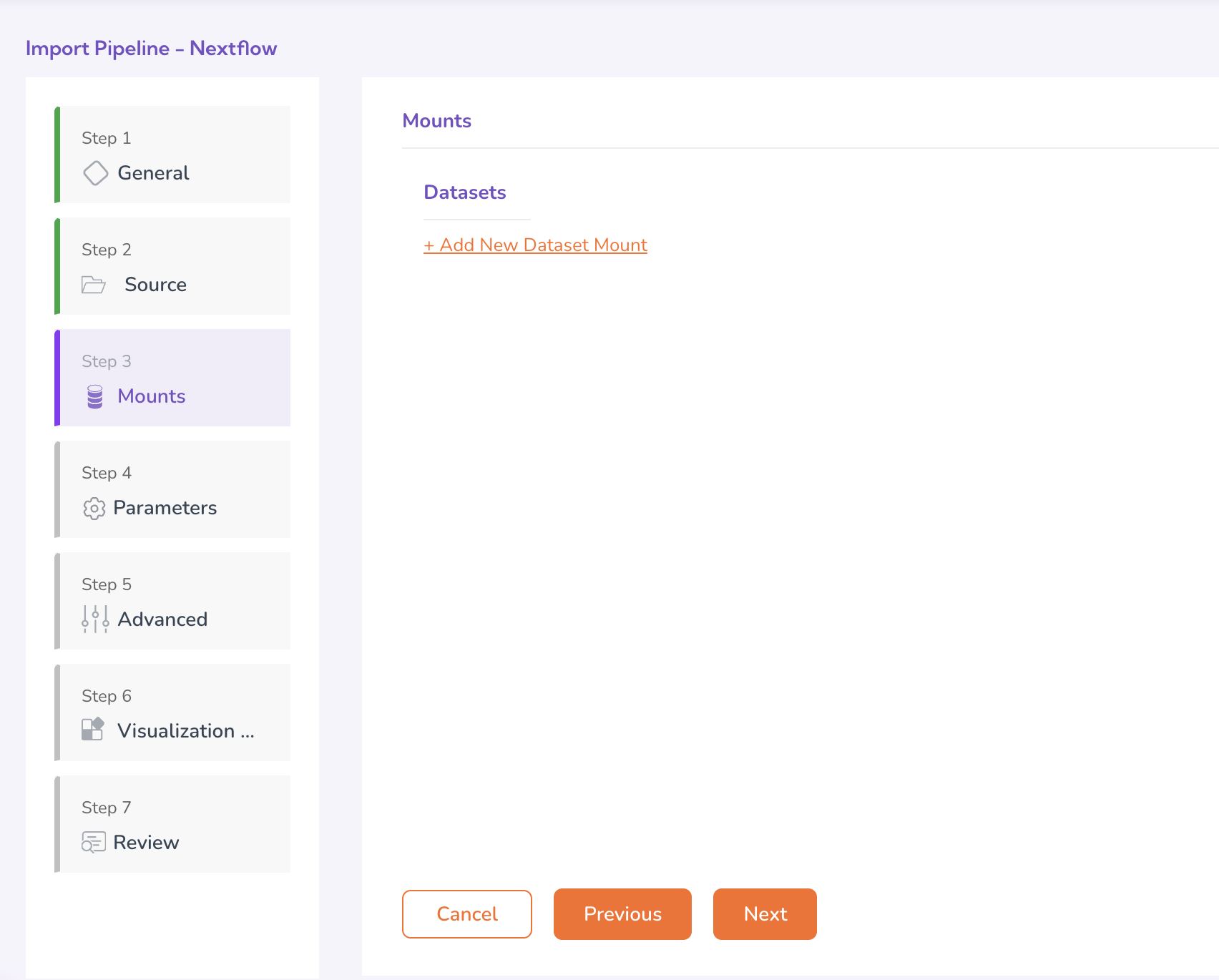Proceed with the Next button
Screen dimensions: 1219x980
(765, 913)
